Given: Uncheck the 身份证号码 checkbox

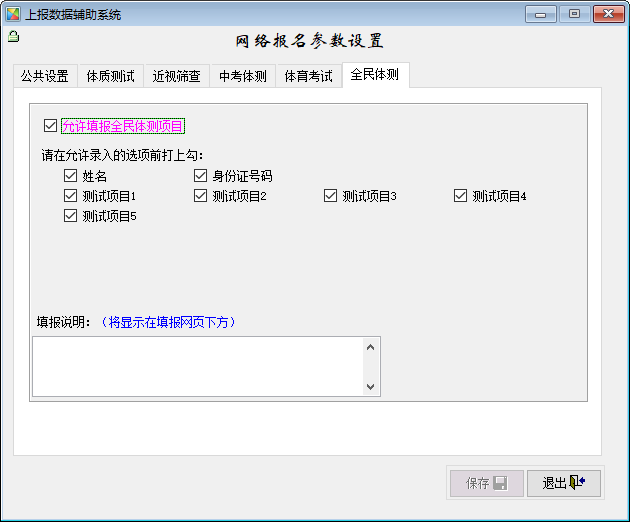Looking at the screenshot, I should click(x=201, y=176).
